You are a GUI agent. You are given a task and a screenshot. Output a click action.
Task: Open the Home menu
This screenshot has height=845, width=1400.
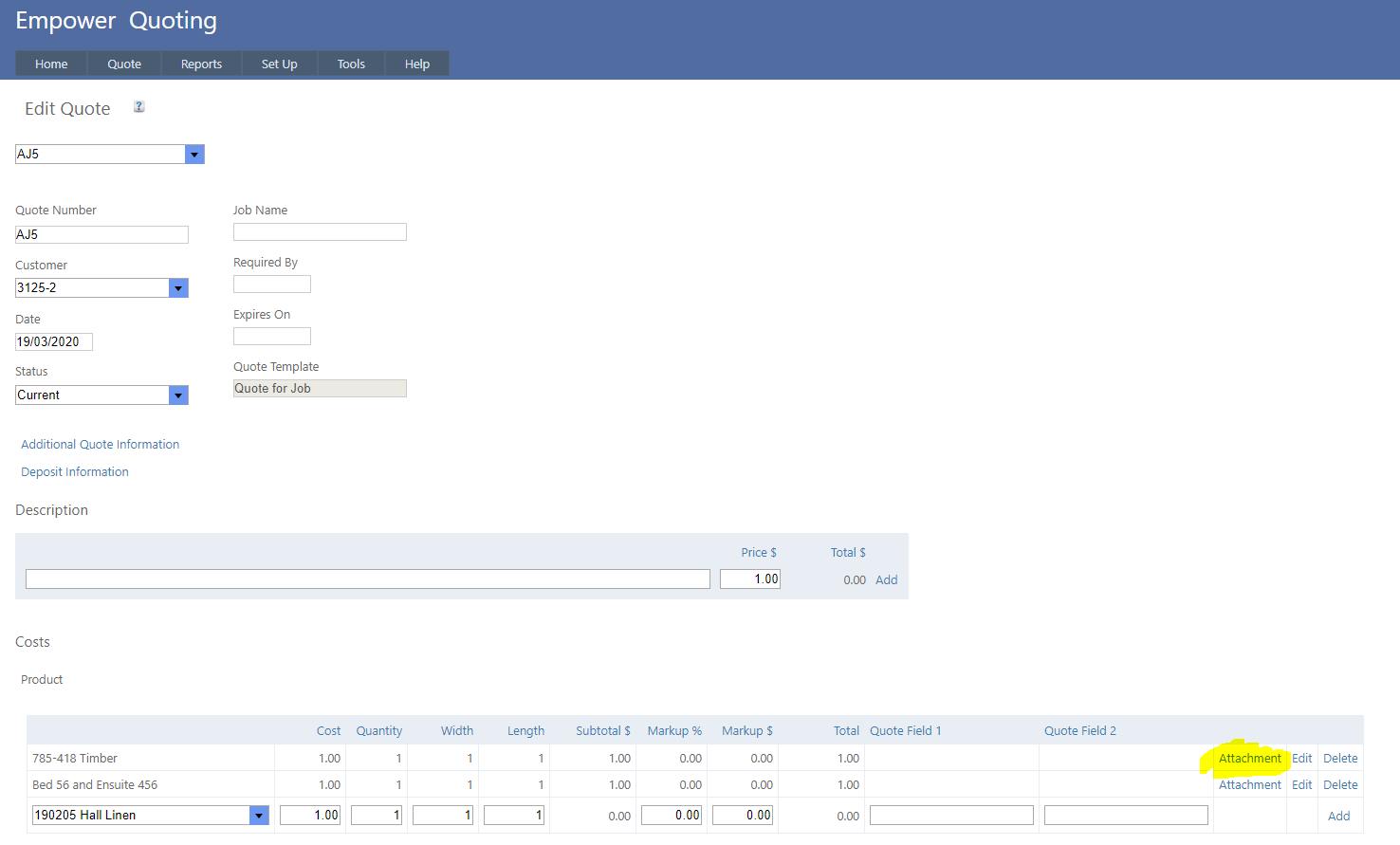click(51, 64)
